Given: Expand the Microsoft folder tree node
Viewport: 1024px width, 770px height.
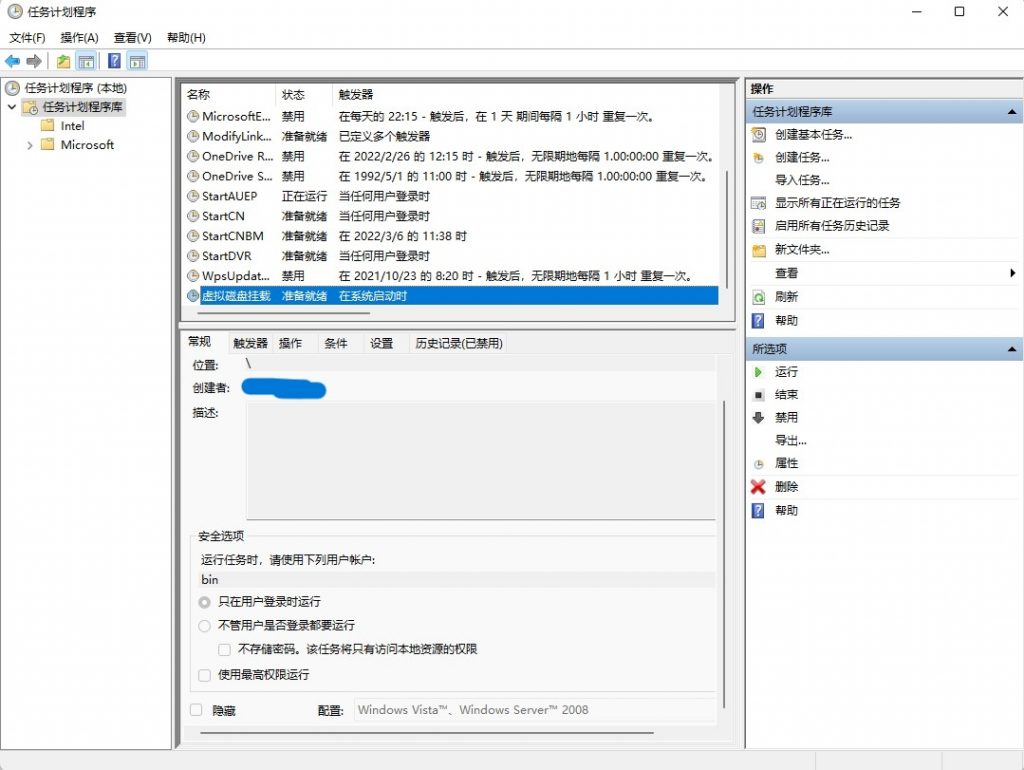Looking at the screenshot, I should (x=30, y=145).
